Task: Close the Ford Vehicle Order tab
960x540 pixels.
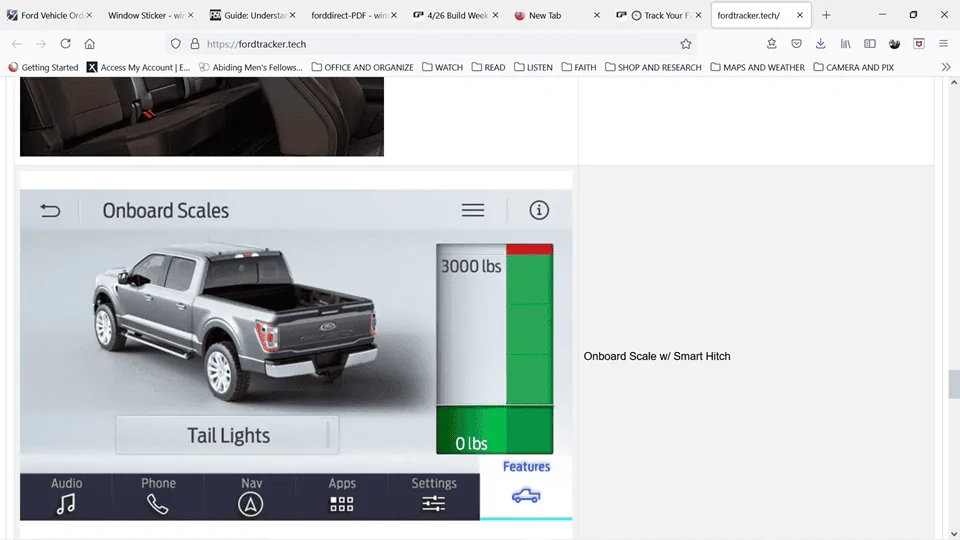Action: [89, 15]
